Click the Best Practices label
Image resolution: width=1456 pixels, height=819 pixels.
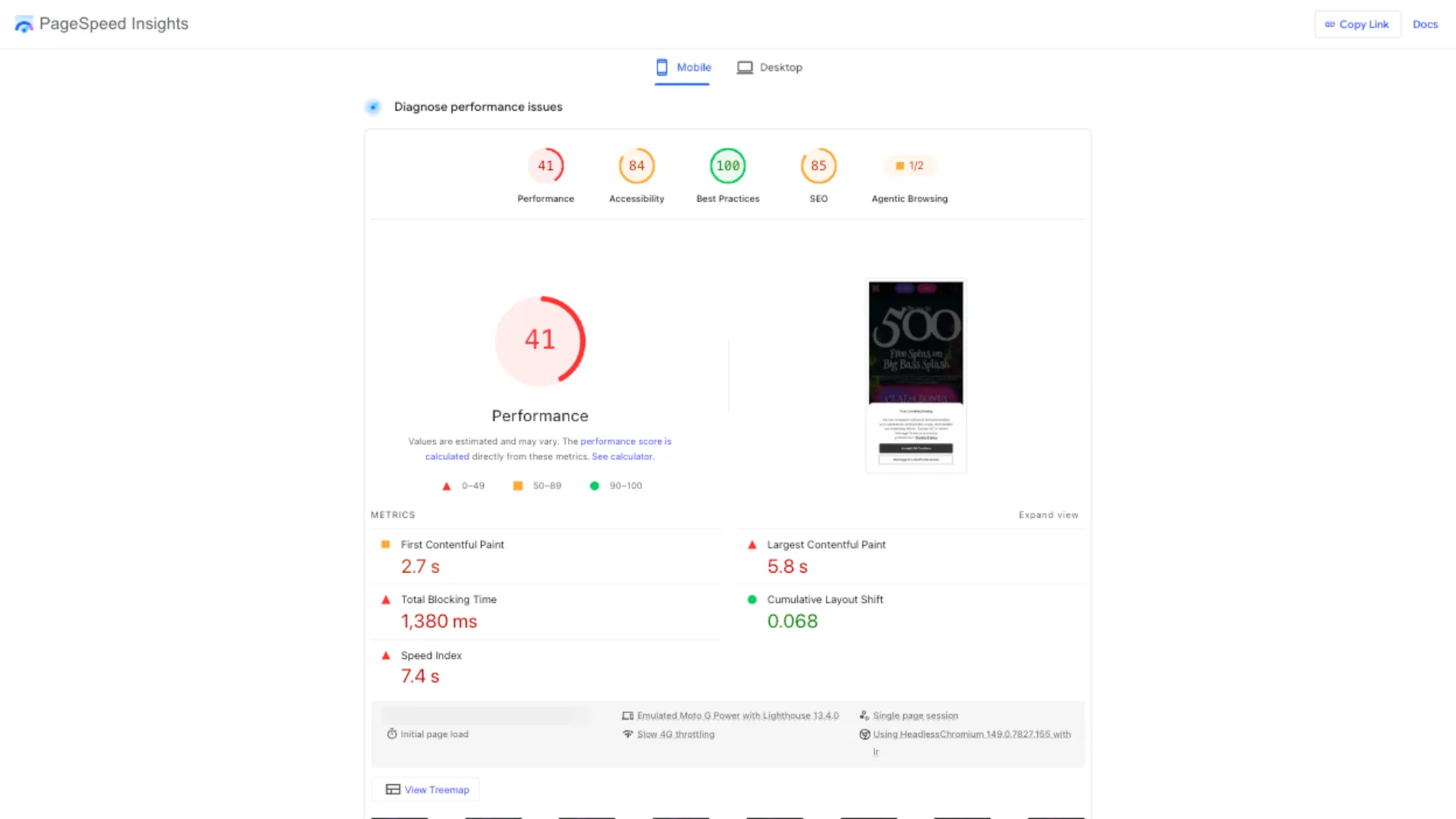[728, 199]
